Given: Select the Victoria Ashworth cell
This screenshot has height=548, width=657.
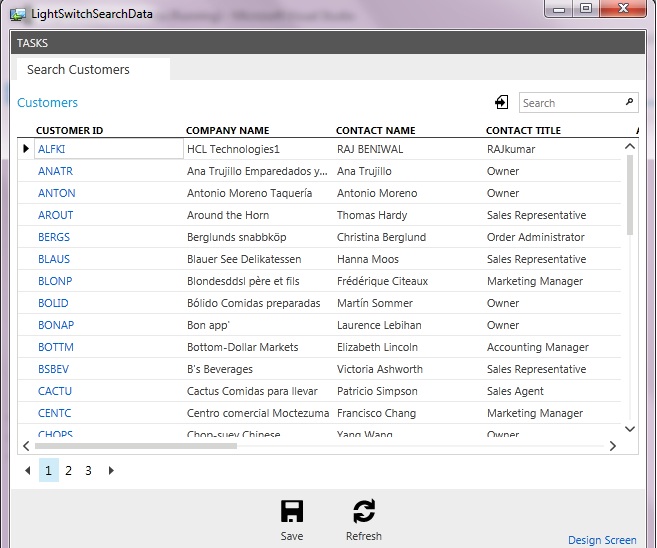Looking at the screenshot, I should pyautogui.click(x=380, y=369).
